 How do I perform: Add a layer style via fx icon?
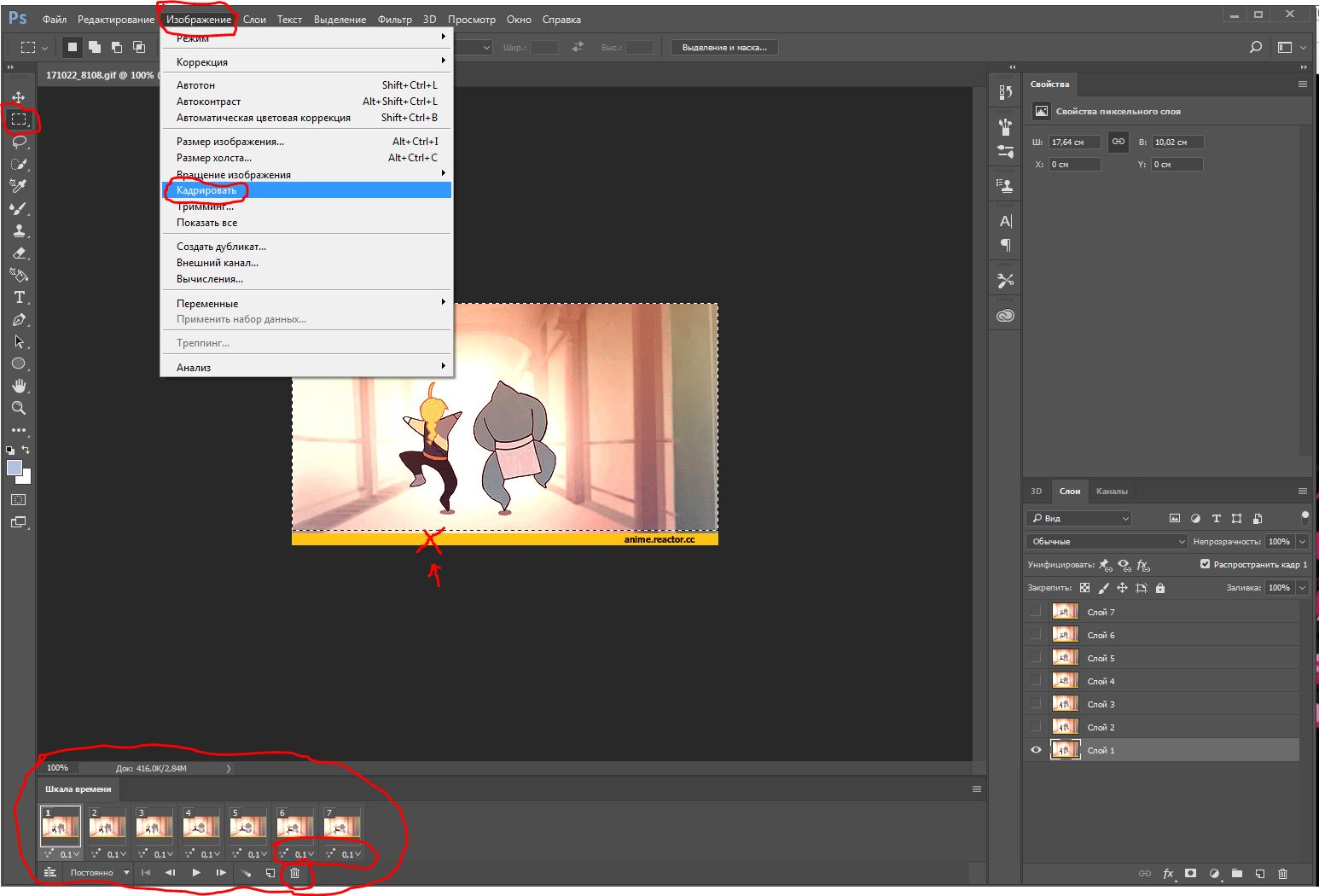(x=1168, y=874)
